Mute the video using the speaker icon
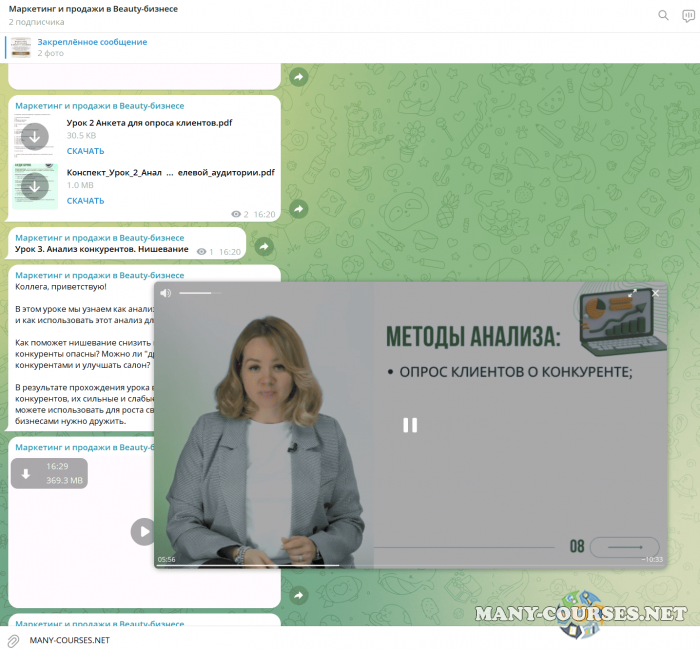The image size is (700, 650). point(165,293)
